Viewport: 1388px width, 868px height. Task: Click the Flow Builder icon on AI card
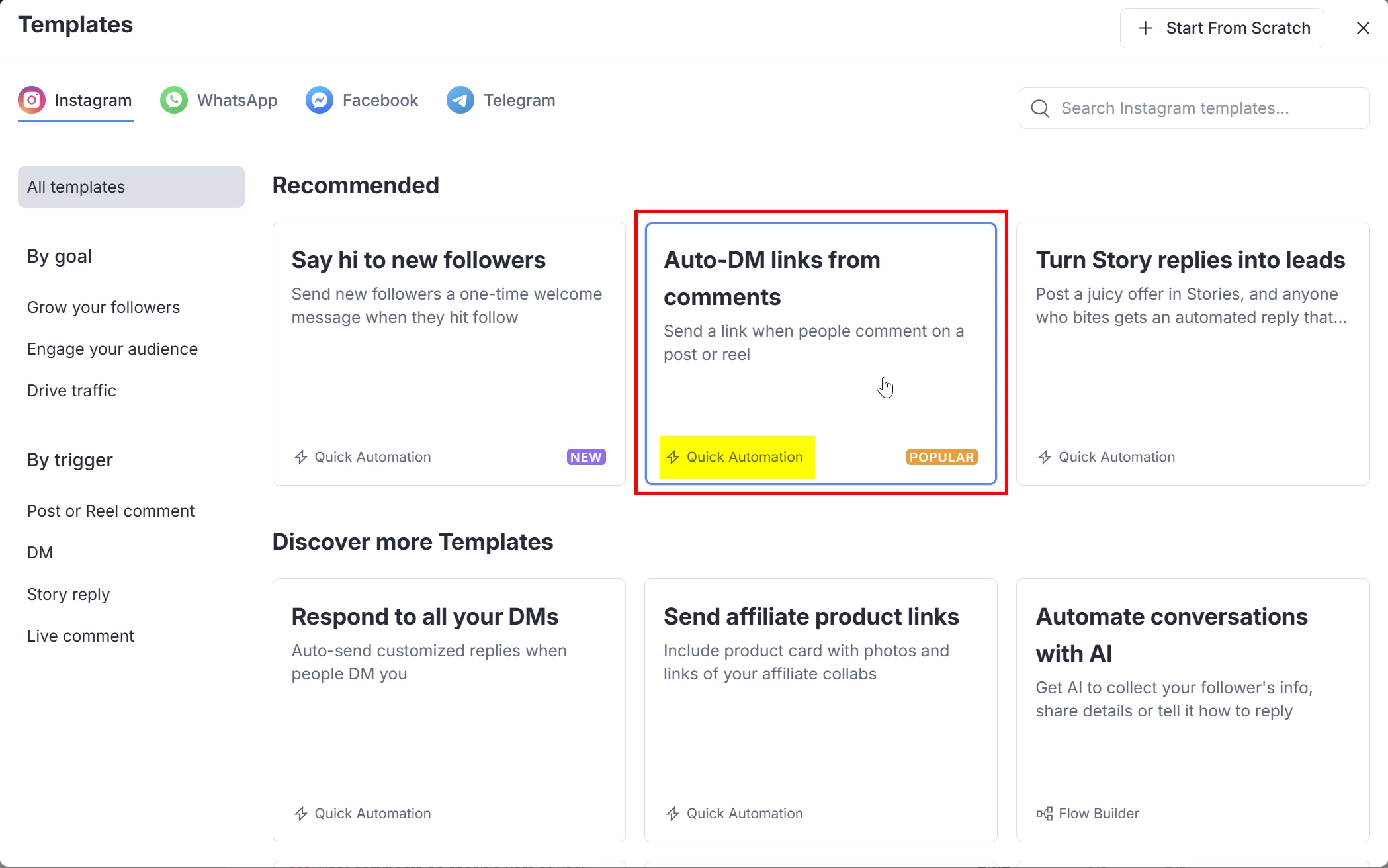coord(1045,814)
